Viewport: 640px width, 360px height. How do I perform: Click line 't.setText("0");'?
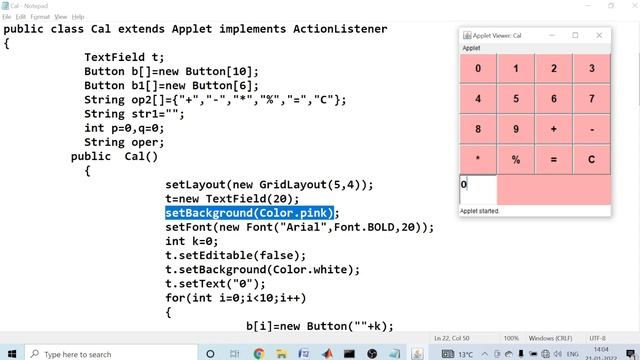[x=215, y=284]
